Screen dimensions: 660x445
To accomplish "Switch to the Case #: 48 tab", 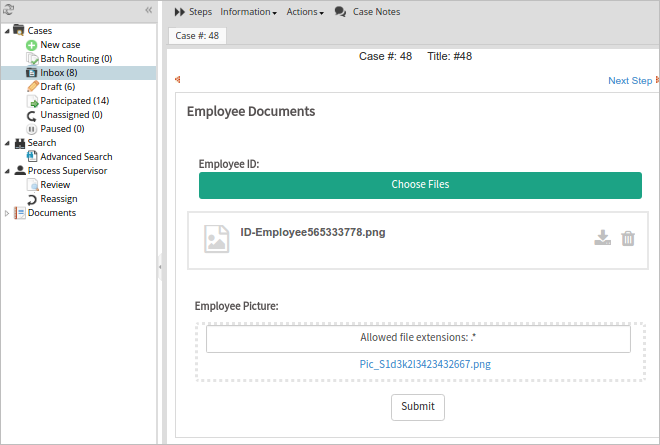I will click(198, 35).
